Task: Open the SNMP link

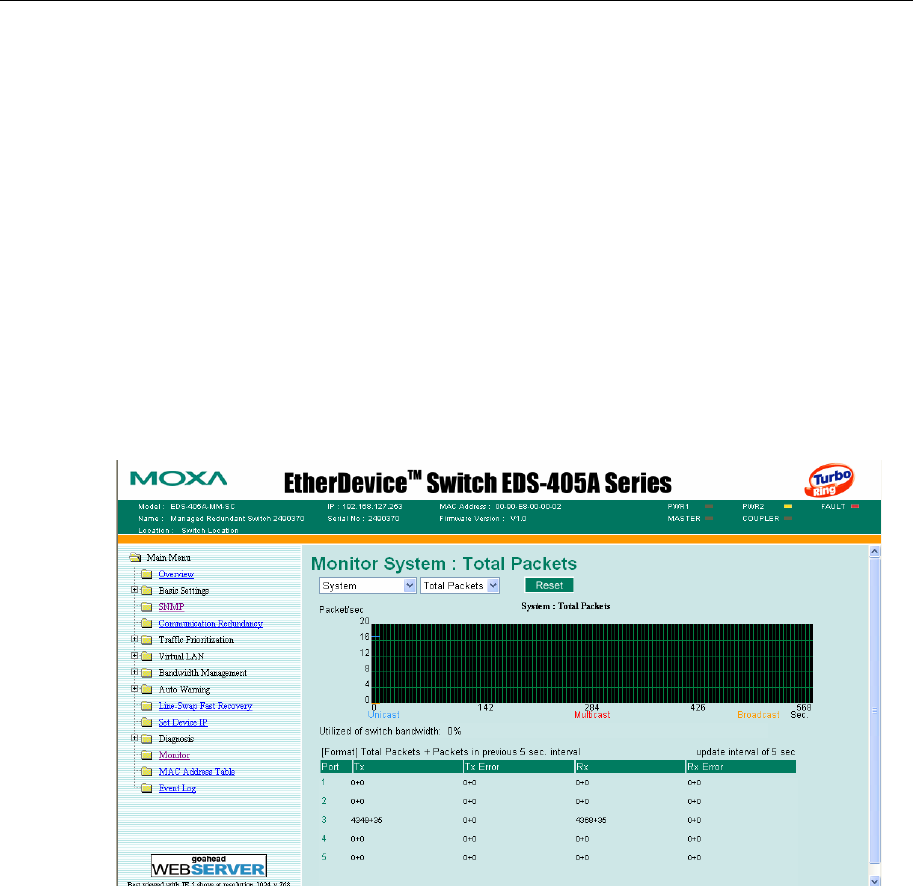Action: tap(171, 607)
